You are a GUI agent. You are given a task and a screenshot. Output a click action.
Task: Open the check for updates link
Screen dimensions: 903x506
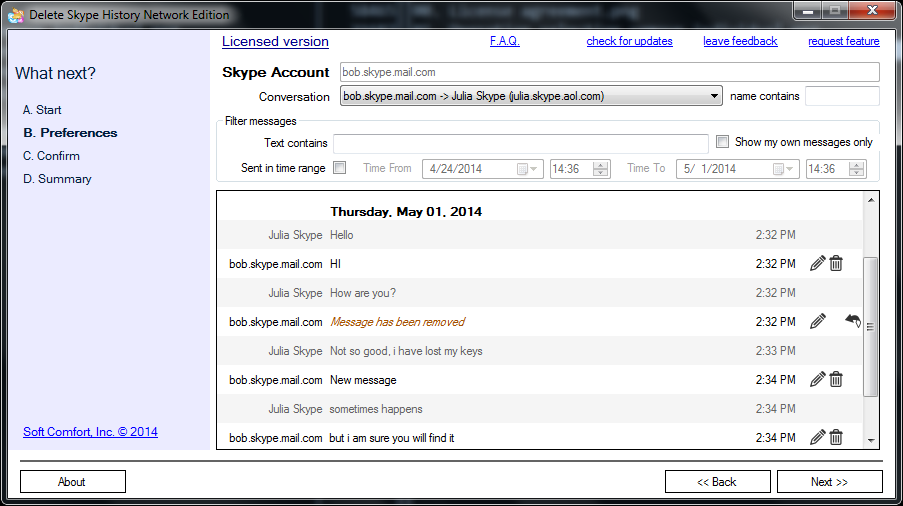pos(629,41)
